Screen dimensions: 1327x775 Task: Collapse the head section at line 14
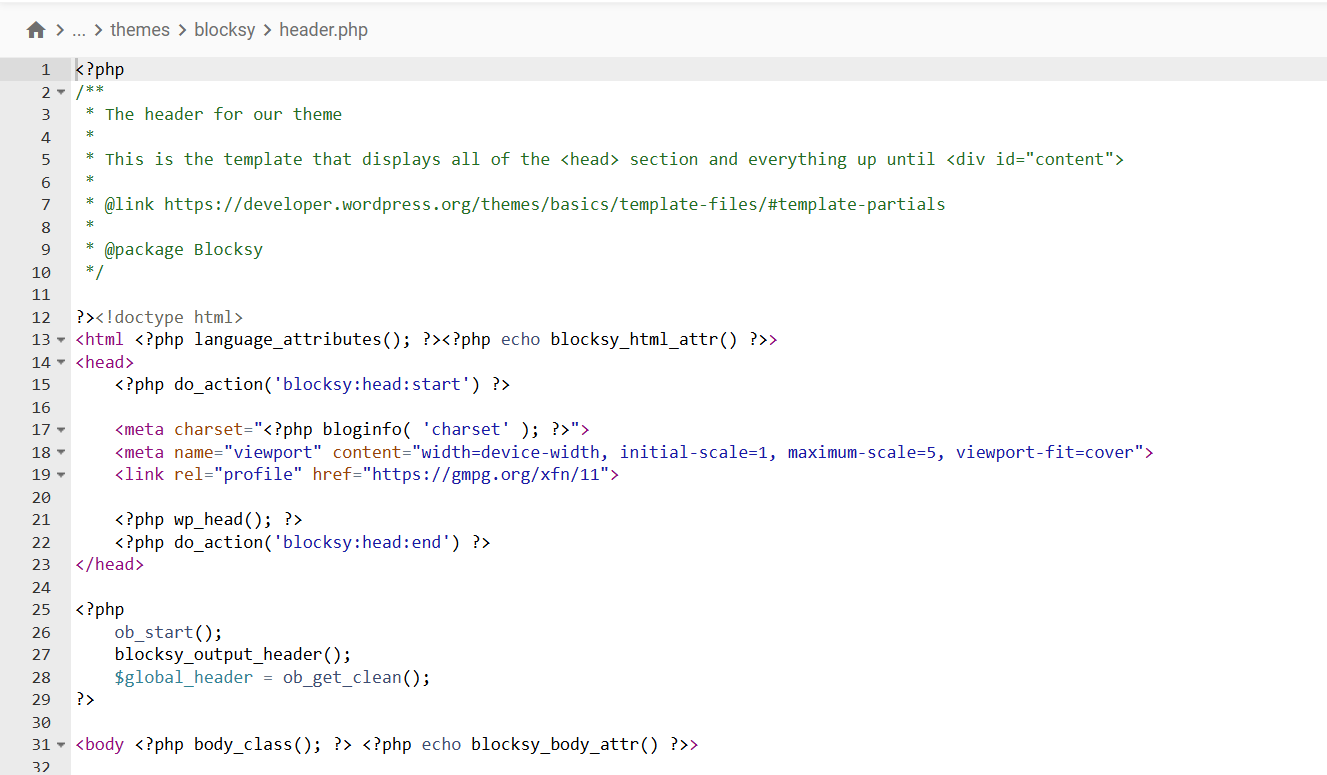[x=61, y=363]
